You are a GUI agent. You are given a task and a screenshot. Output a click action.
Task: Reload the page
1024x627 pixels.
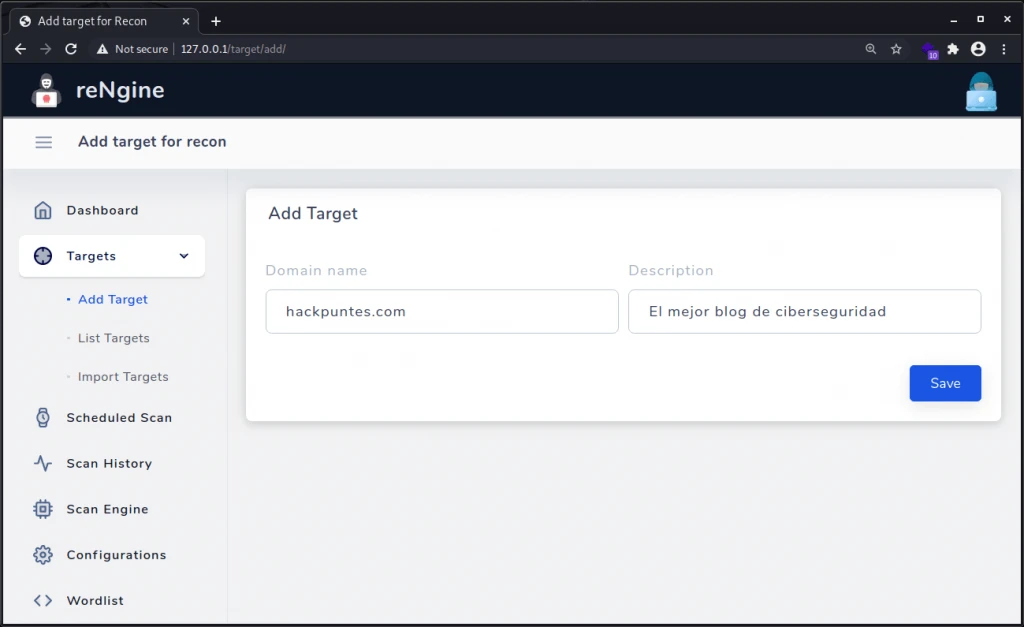pyautogui.click(x=71, y=49)
